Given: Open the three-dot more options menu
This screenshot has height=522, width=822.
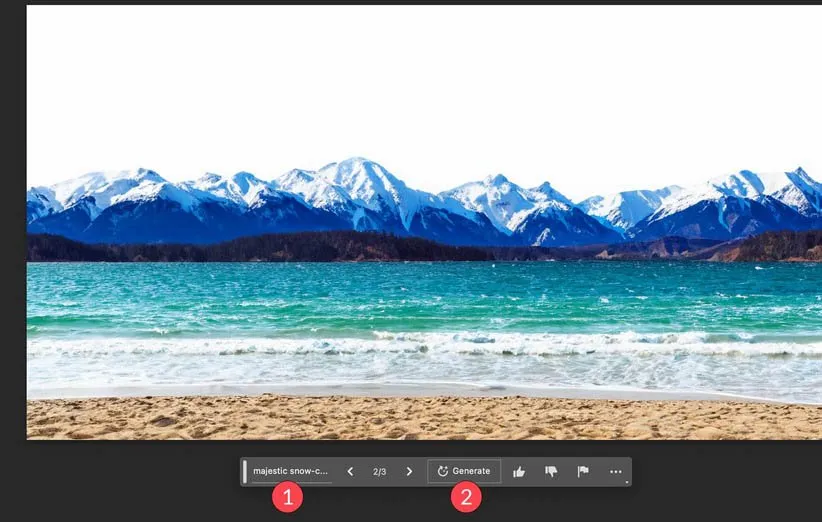Looking at the screenshot, I should click(615, 471).
